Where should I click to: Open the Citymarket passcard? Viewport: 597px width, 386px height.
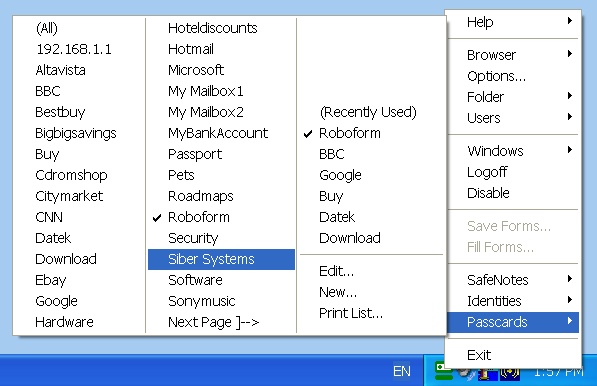[79, 196]
